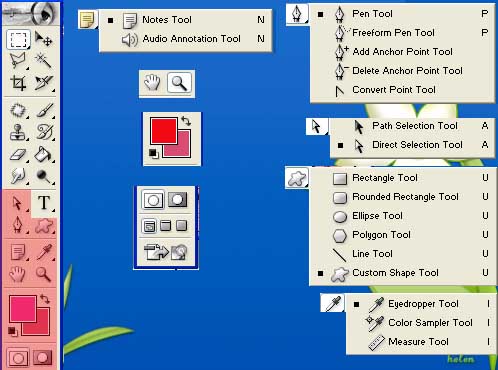Click the red foreground color swatch
Image resolution: width=498 pixels, height=370 pixels.
[164, 131]
